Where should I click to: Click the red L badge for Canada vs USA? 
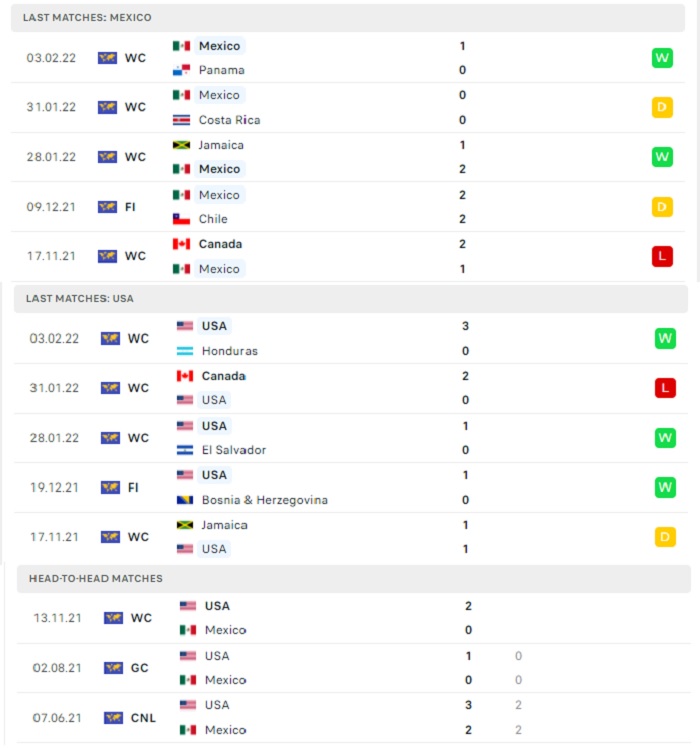(x=665, y=388)
